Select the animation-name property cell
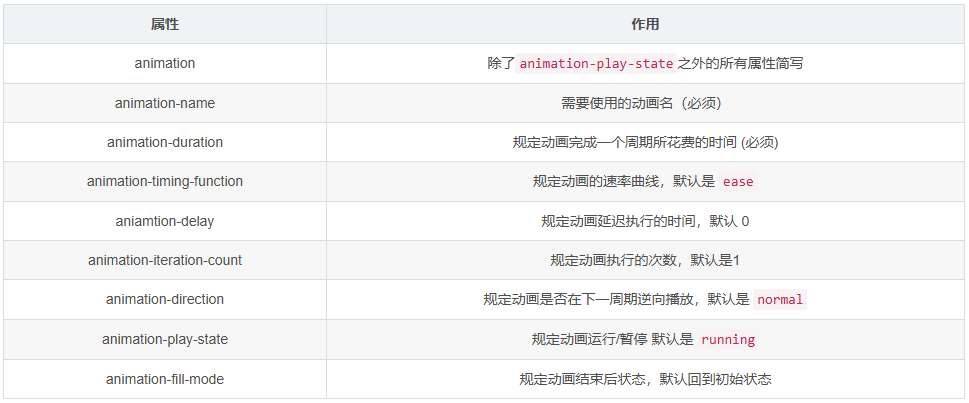 pos(164,103)
